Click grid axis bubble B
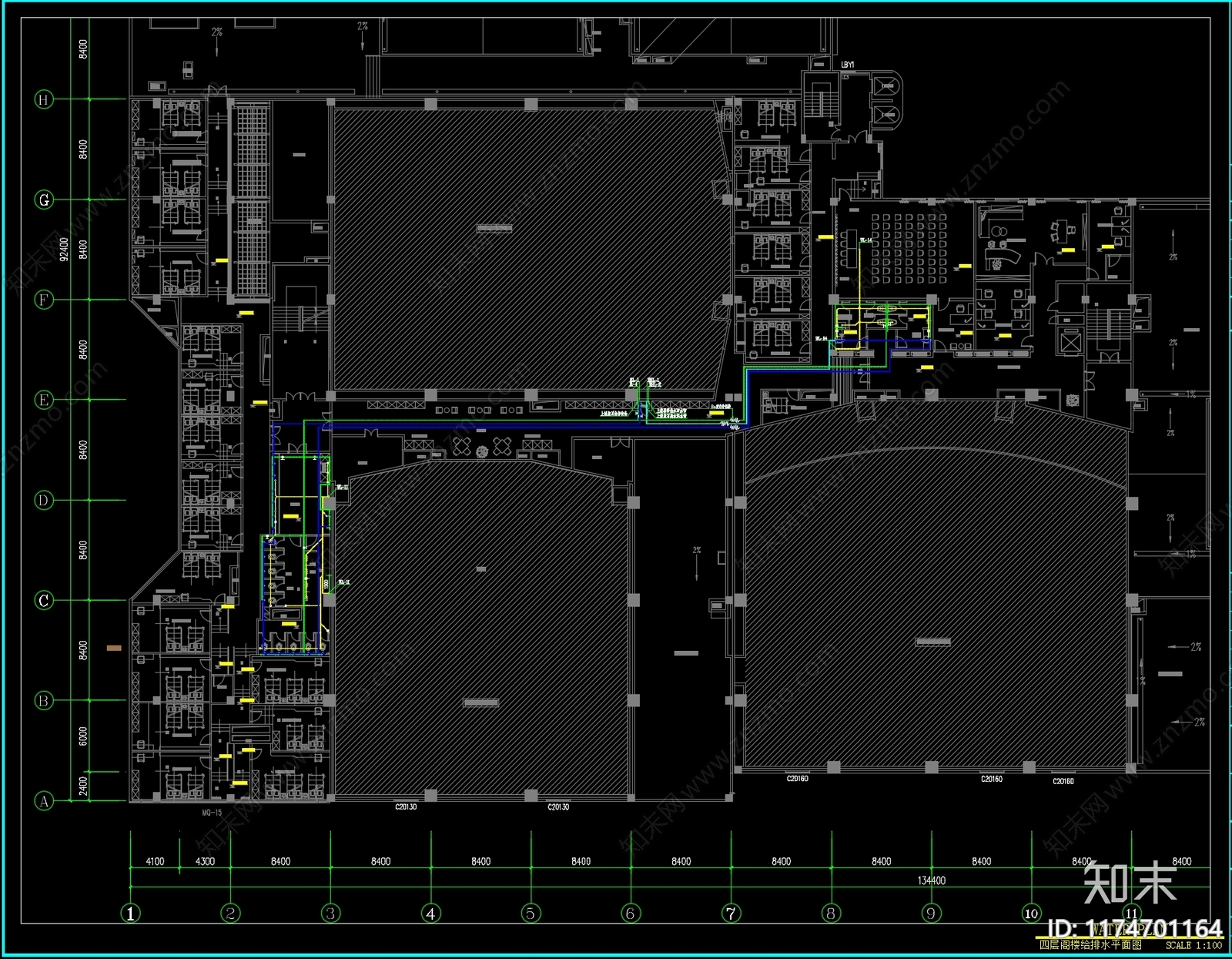This screenshot has width=1232, height=959. (x=44, y=700)
